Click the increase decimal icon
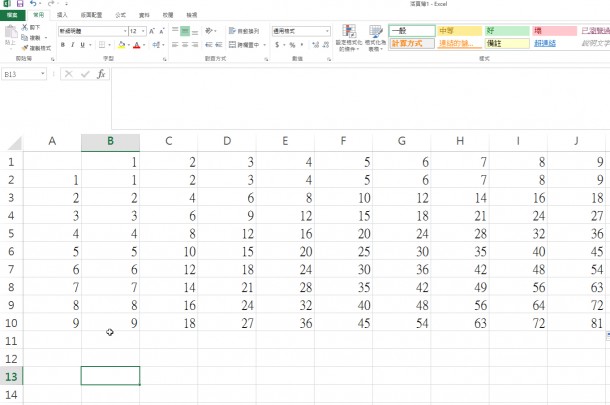610x405 pixels. tap(316, 45)
